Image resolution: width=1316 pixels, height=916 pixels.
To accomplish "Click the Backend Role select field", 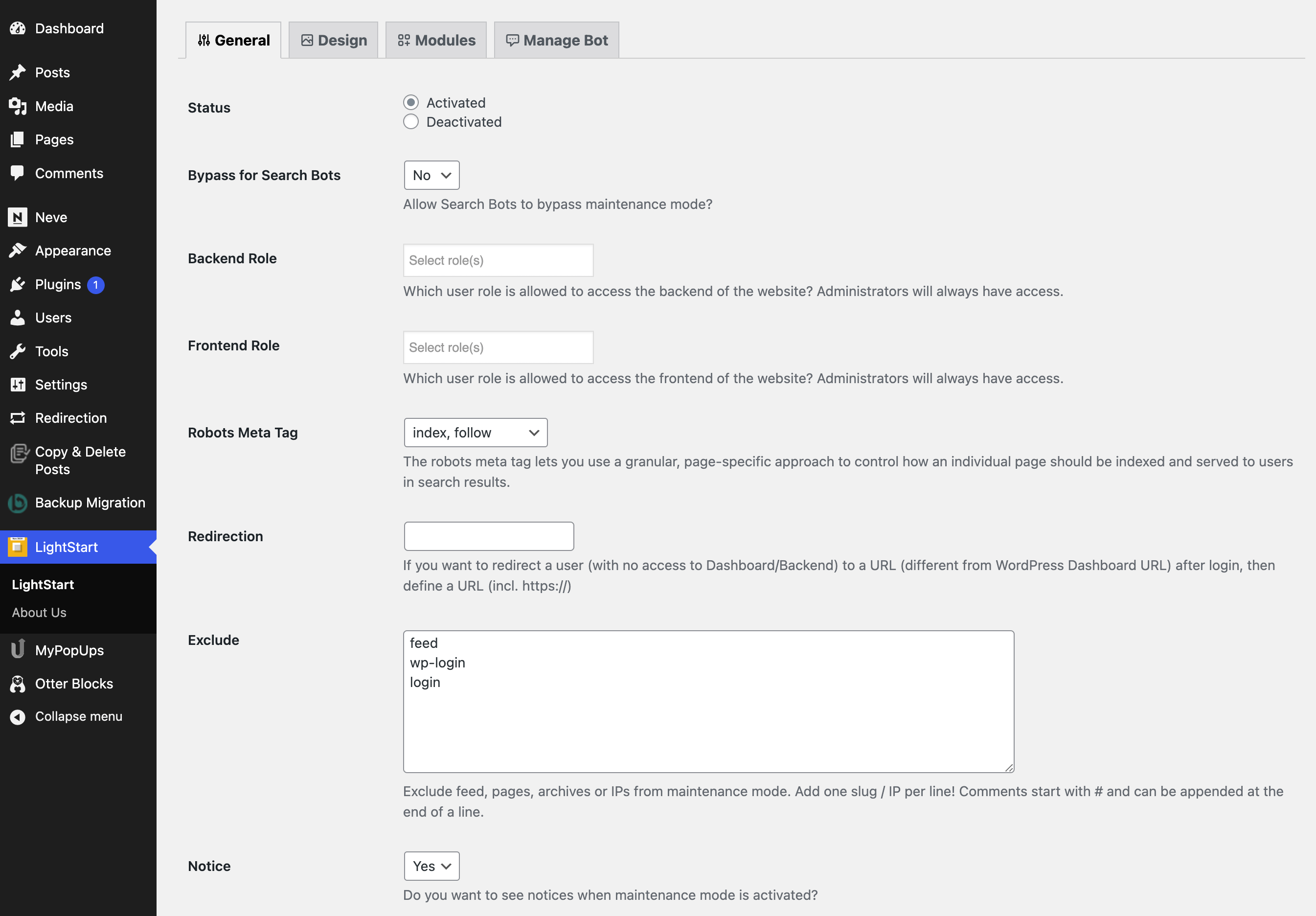I will (x=498, y=260).
